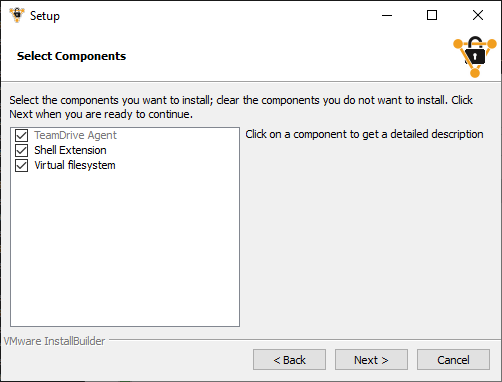Click the orange padlock TeamDrive logo

coord(475,57)
